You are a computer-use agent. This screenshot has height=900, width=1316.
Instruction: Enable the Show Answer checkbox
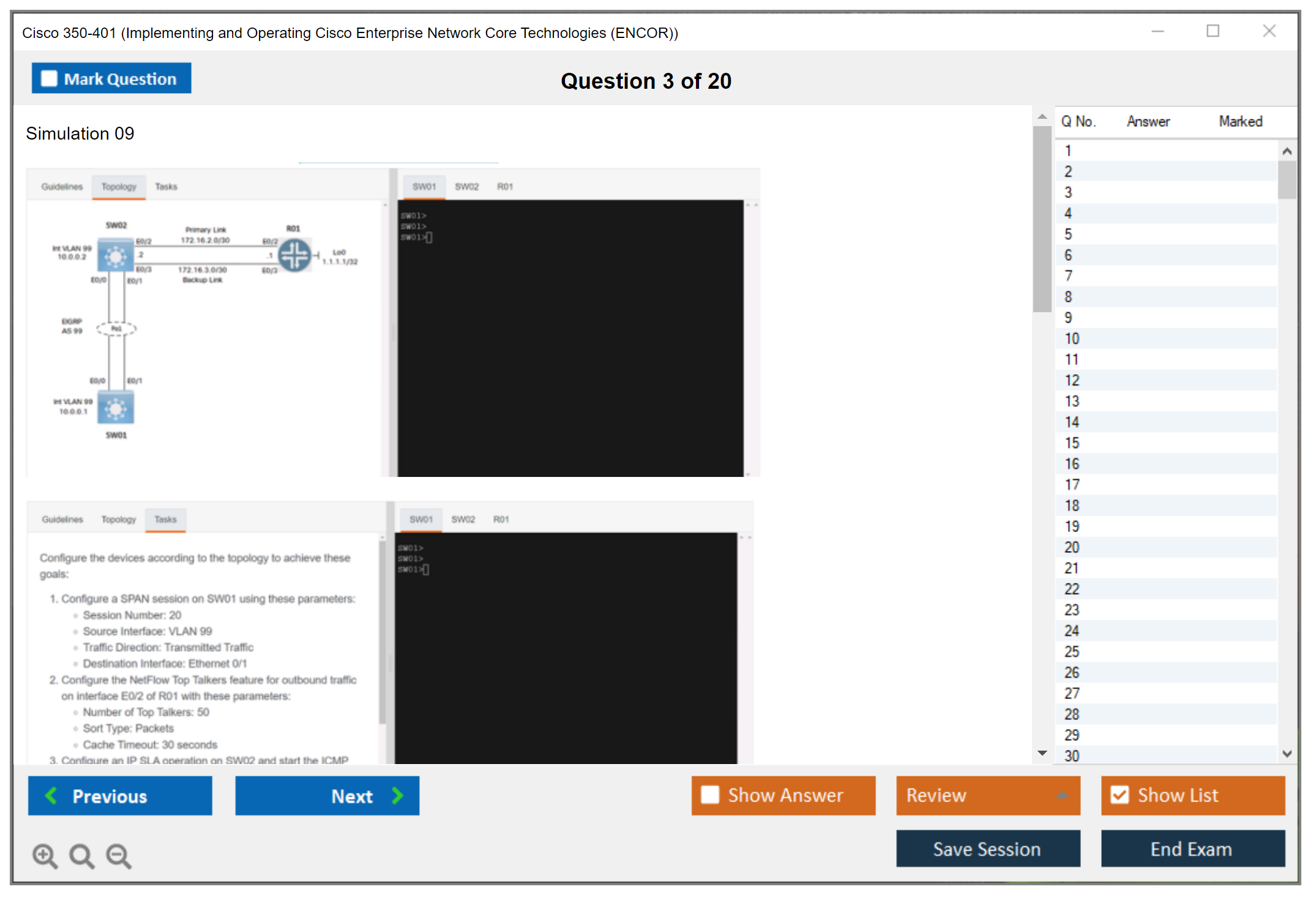[x=710, y=795]
